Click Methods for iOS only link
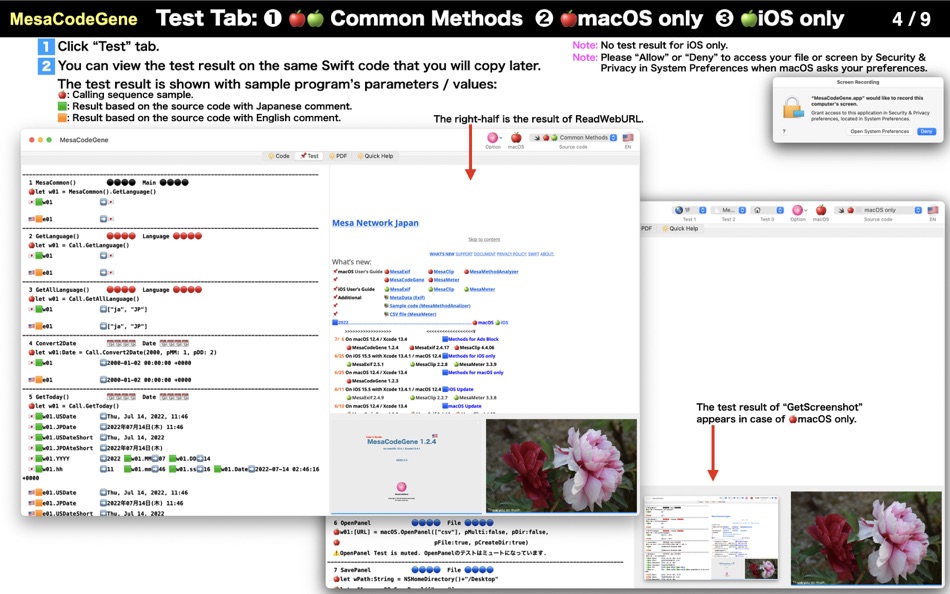The image size is (950, 594). click(x=471, y=356)
